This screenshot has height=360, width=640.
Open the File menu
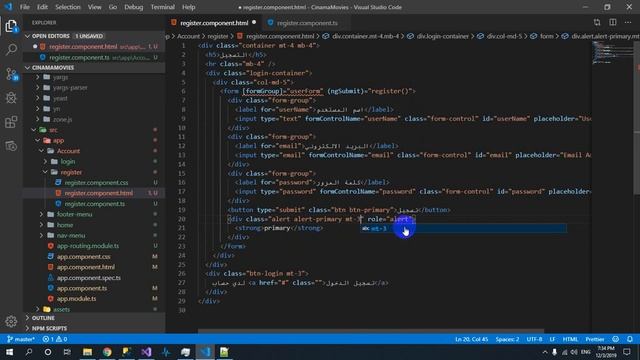(25, 7)
